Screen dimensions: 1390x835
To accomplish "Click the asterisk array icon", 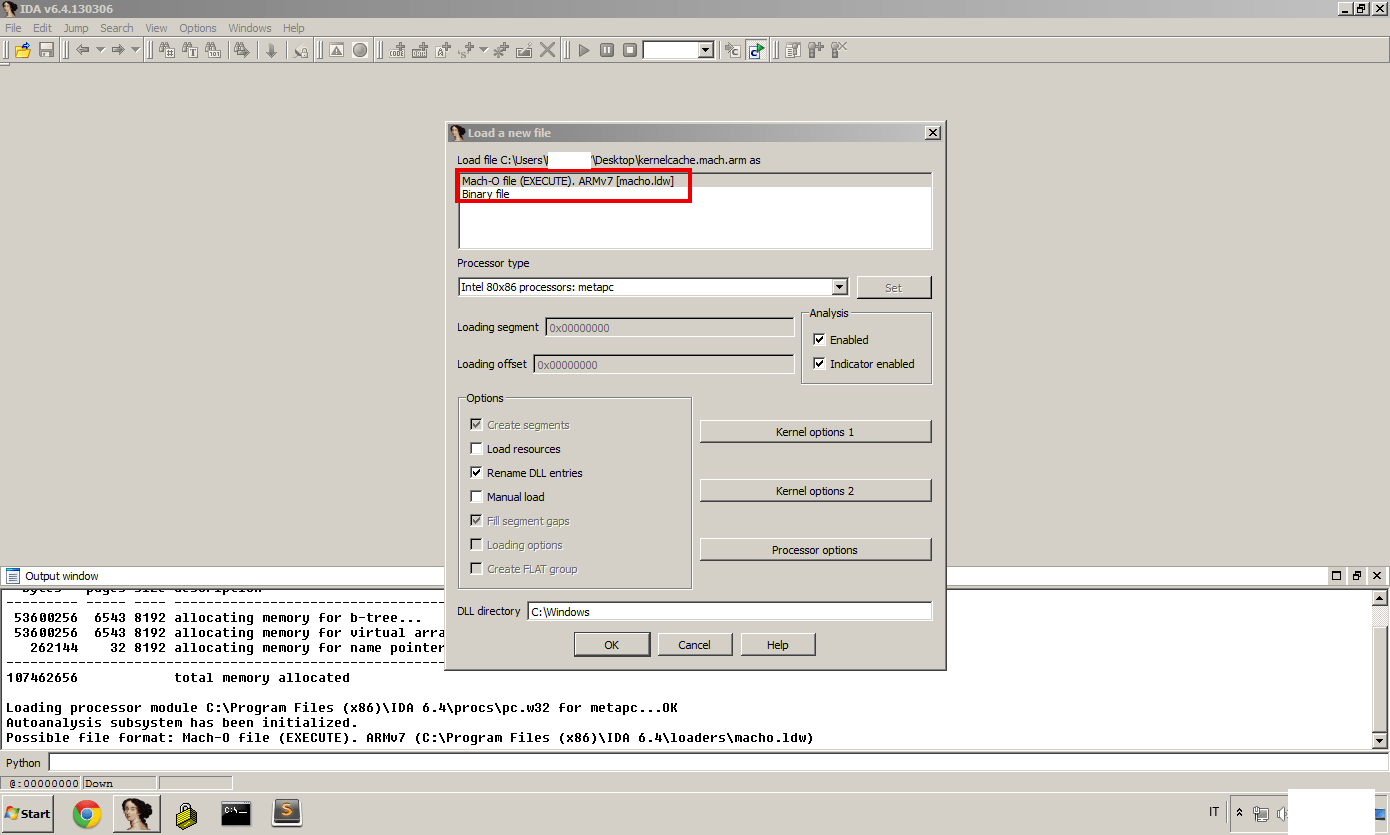I will click(x=501, y=50).
